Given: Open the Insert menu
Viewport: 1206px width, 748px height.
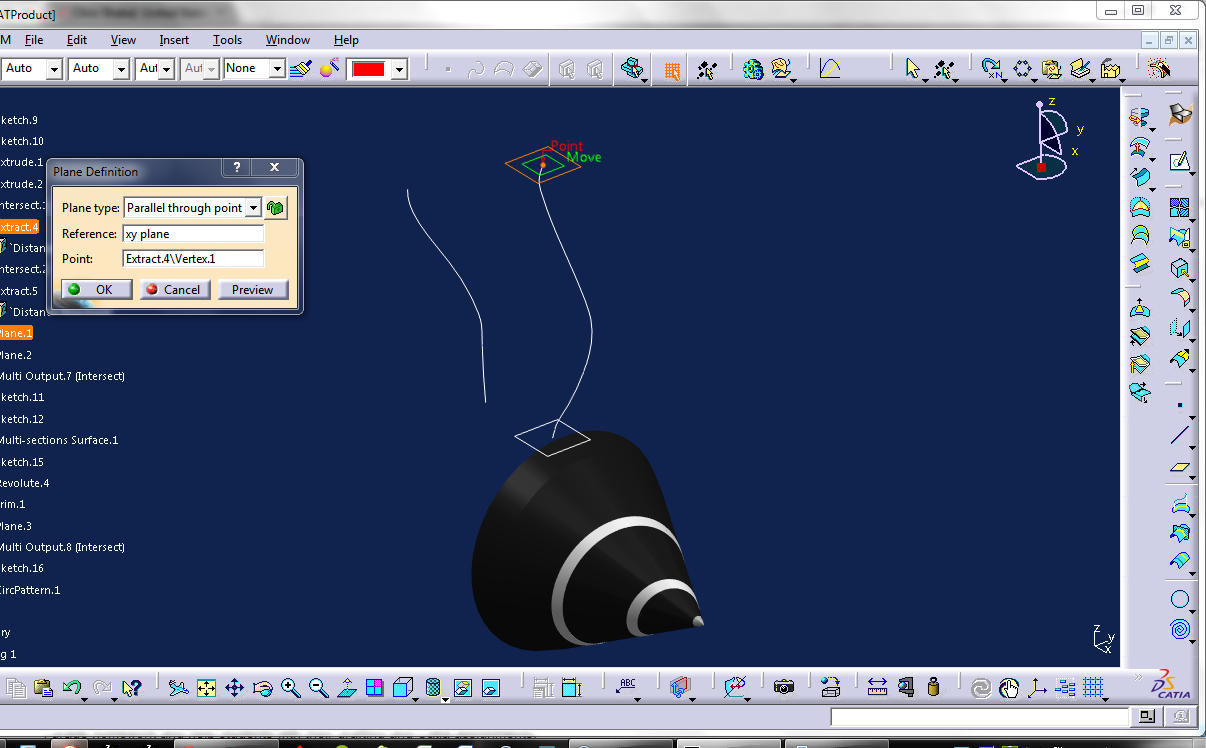Looking at the screenshot, I should 174,40.
